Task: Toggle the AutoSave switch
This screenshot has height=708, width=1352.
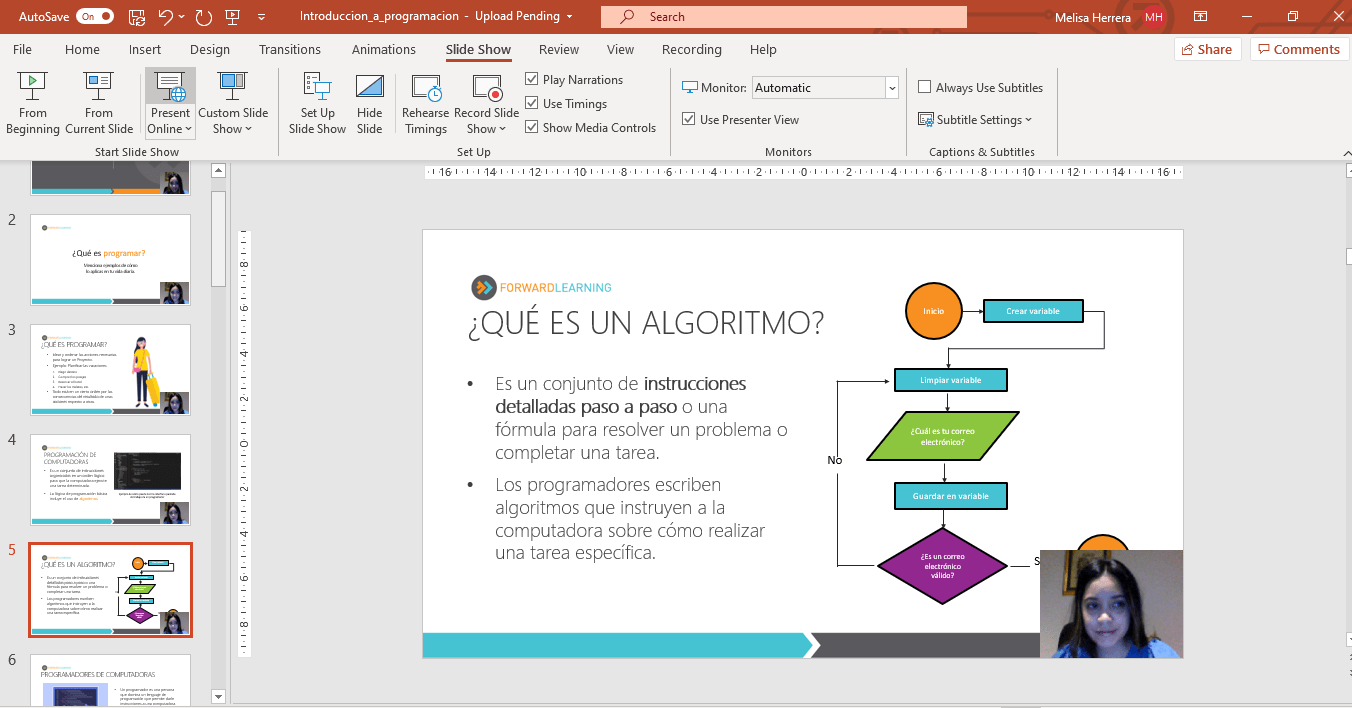Action: coord(95,16)
